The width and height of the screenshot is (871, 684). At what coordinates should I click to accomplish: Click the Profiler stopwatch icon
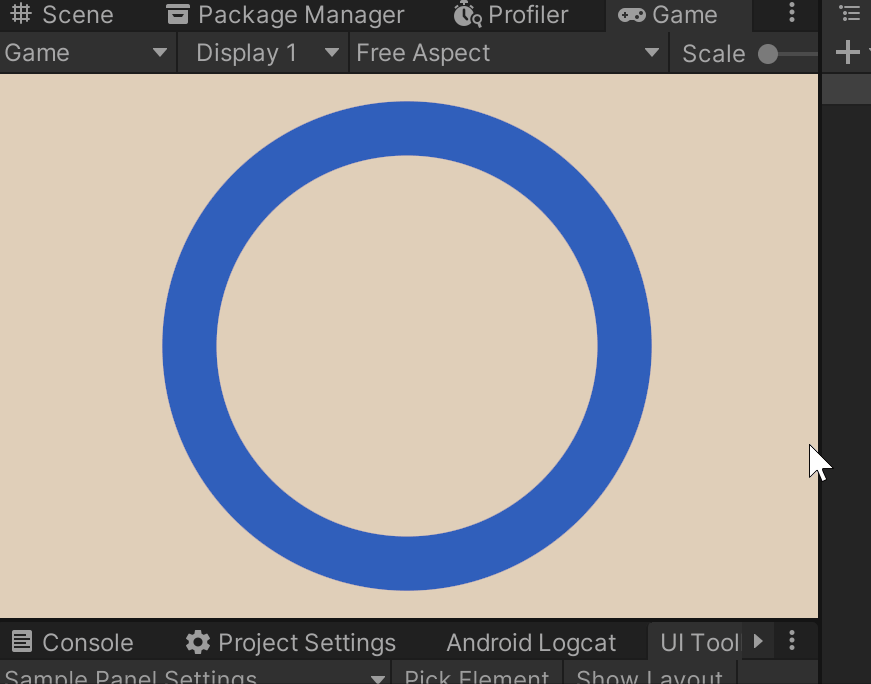click(467, 14)
